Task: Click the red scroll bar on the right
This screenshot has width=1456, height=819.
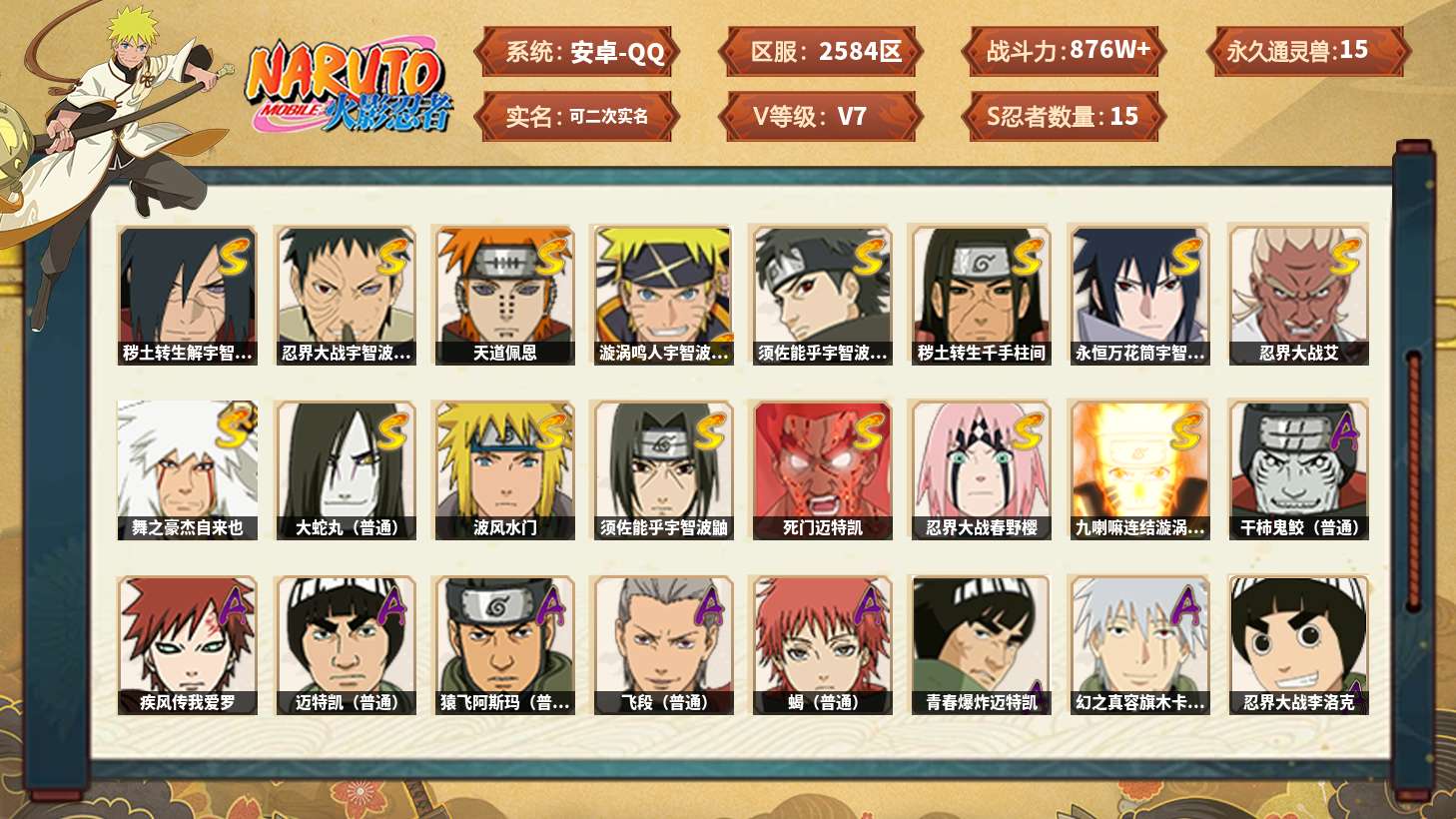Action: [x=1414, y=479]
